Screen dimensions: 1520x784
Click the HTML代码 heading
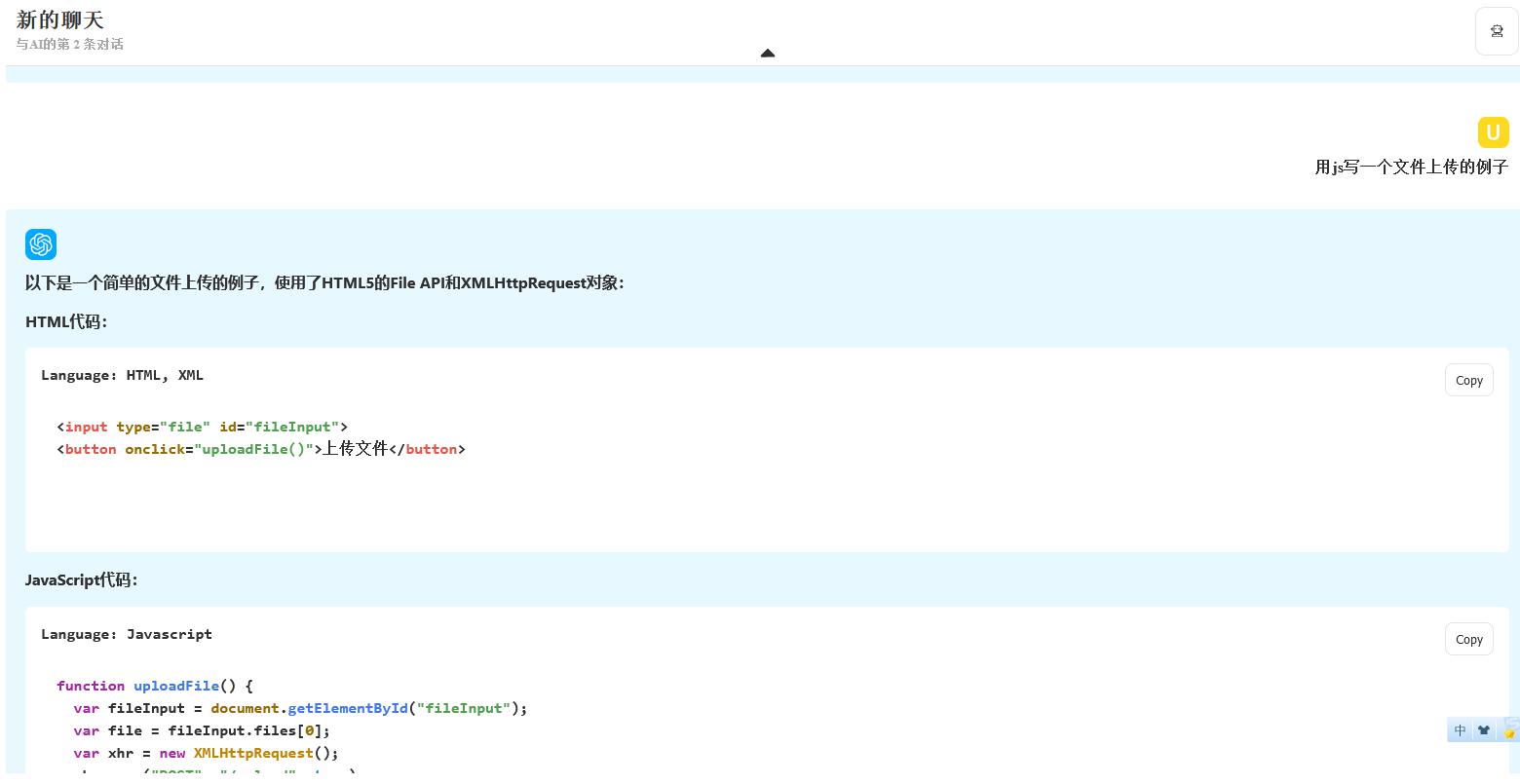pos(66,322)
